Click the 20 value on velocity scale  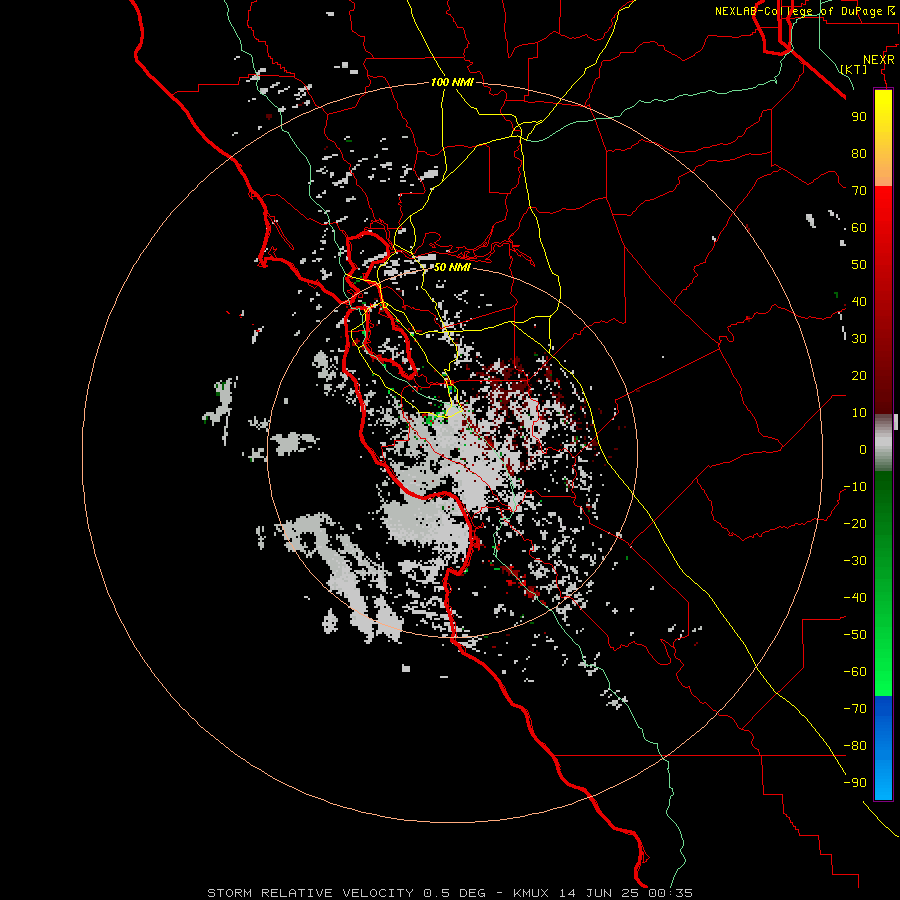(859, 376)
